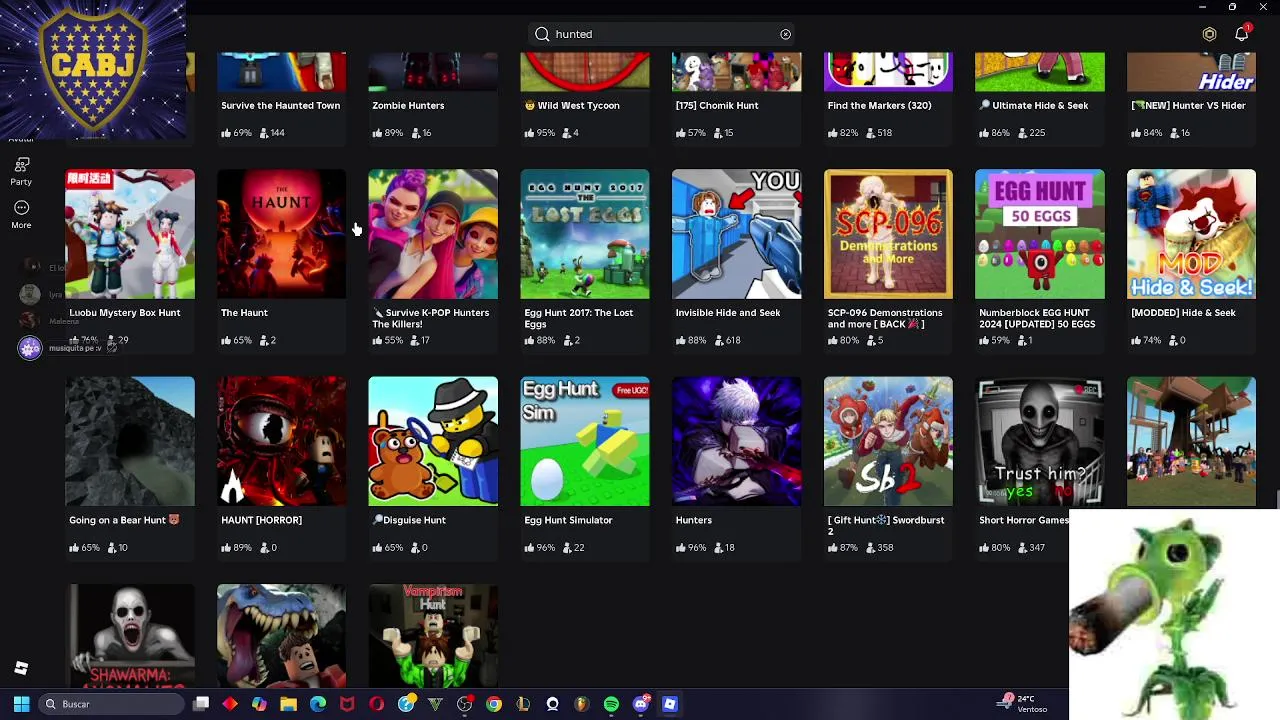Click the Short Horror Games title text

click(x=1024, y=520)
